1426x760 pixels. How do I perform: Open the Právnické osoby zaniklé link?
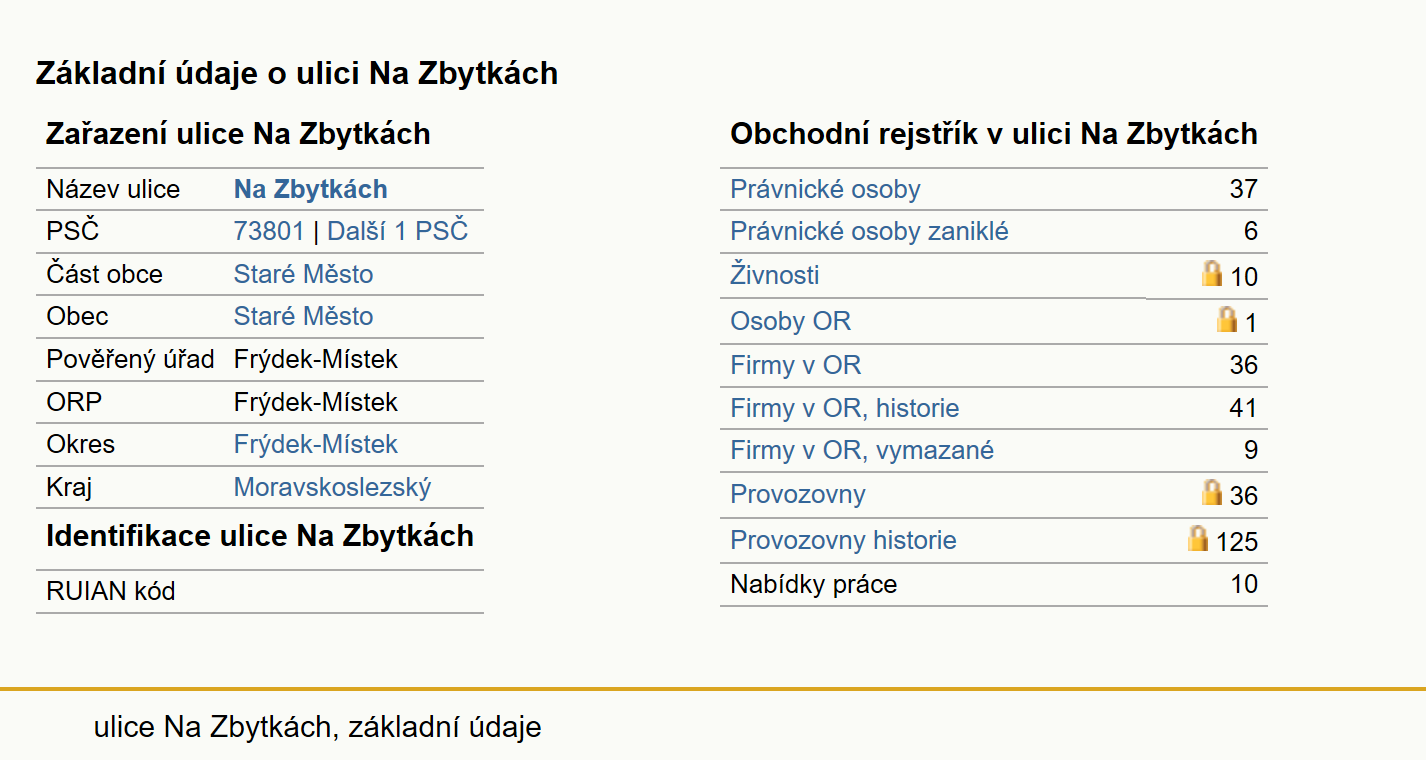(x=870, y=231)
